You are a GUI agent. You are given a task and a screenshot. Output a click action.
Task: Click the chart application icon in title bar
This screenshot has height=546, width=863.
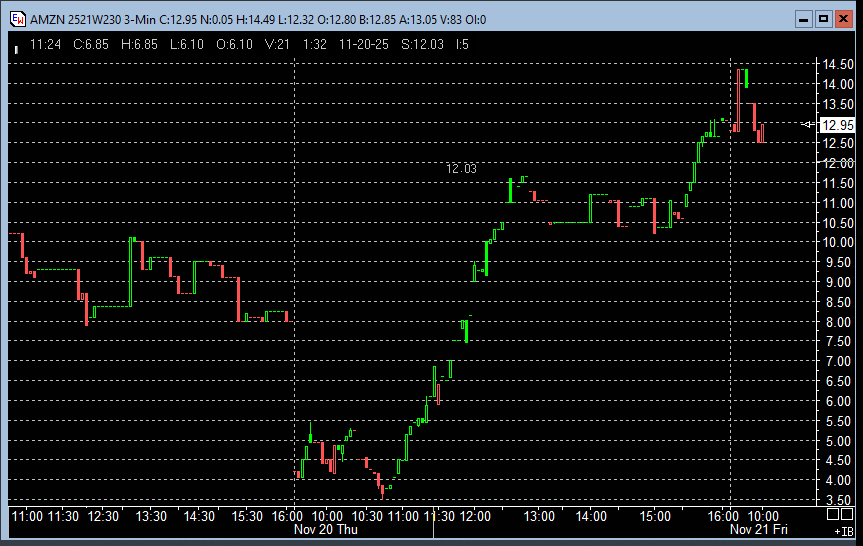pos(17,18)
